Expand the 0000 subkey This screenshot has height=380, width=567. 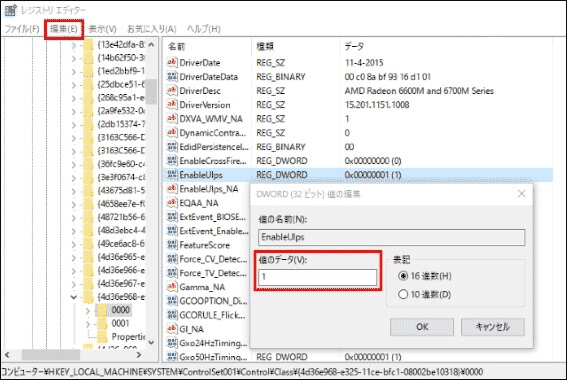pyautogui.click(x=88, y=311)
